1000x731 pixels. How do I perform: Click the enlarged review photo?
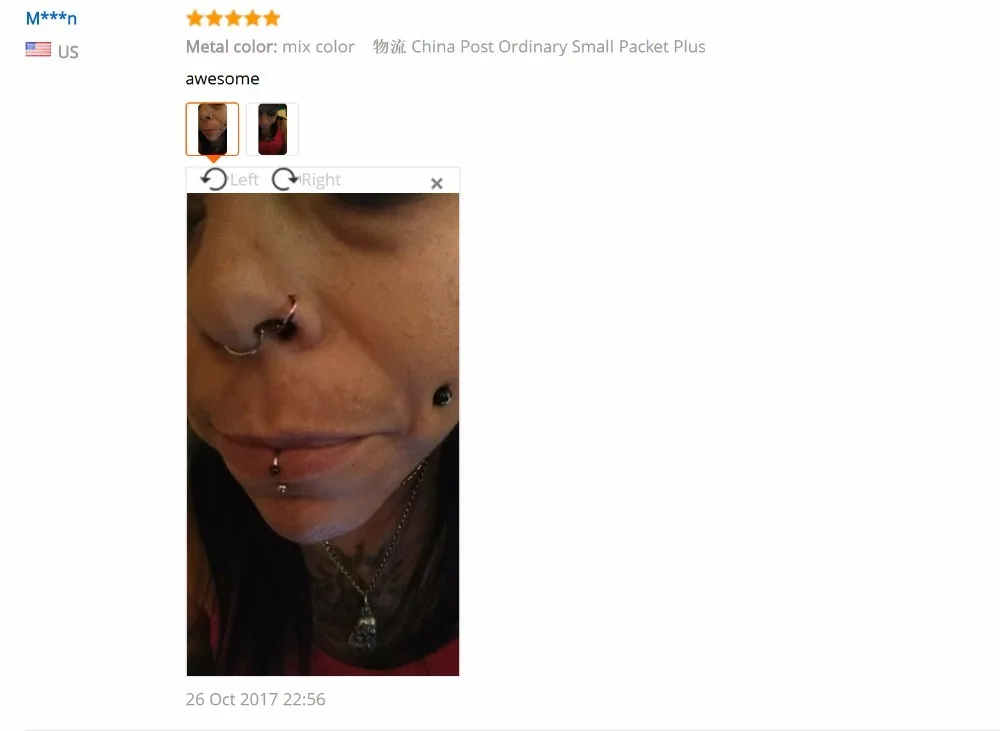tap(323, 434)
